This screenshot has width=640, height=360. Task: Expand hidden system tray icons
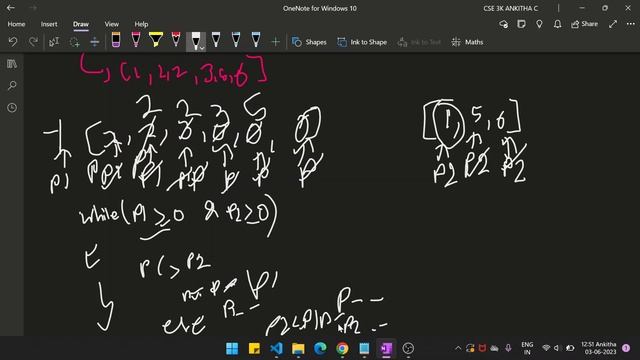458,348
